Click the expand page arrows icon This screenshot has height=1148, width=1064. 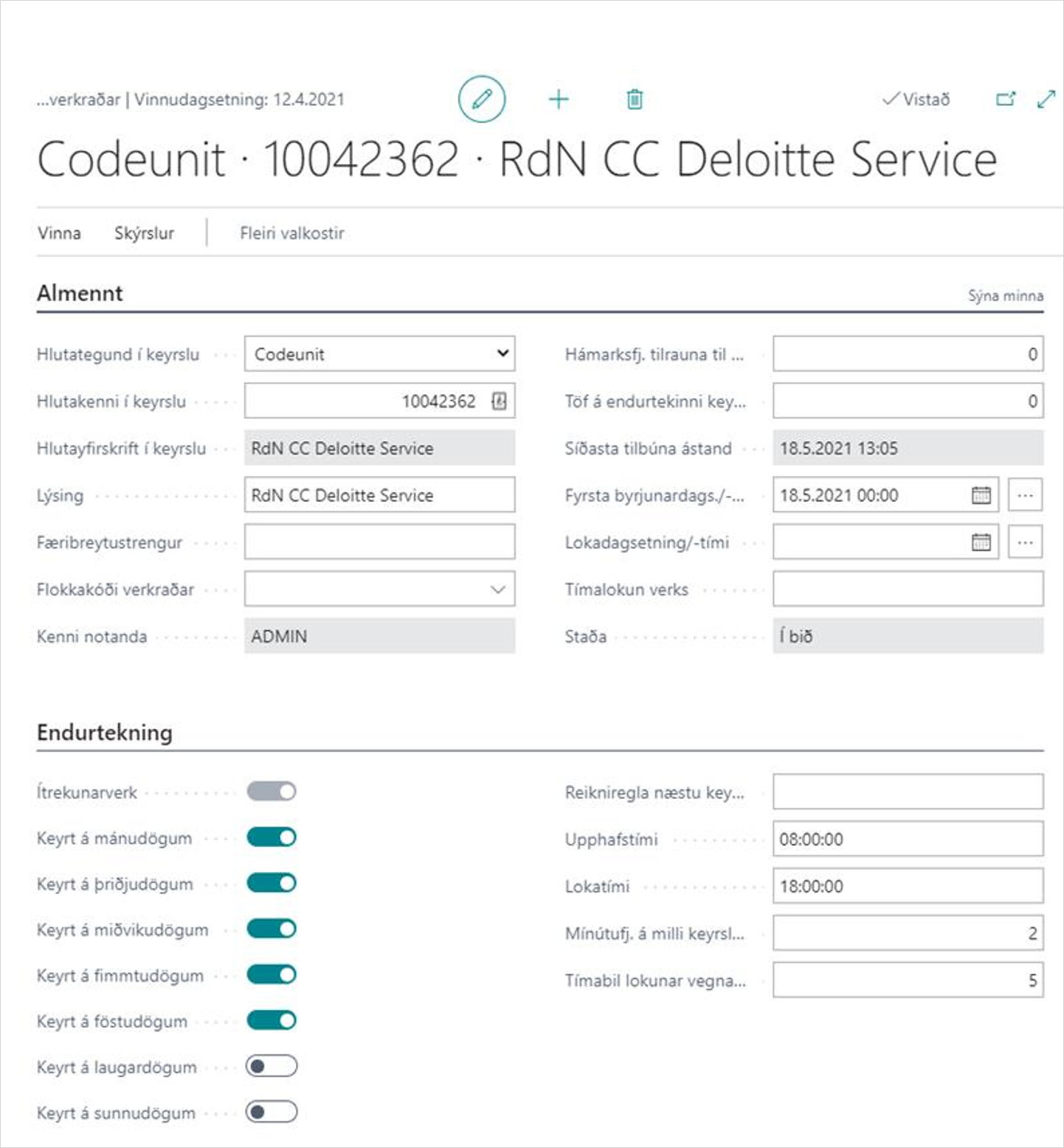(1046, 99)
